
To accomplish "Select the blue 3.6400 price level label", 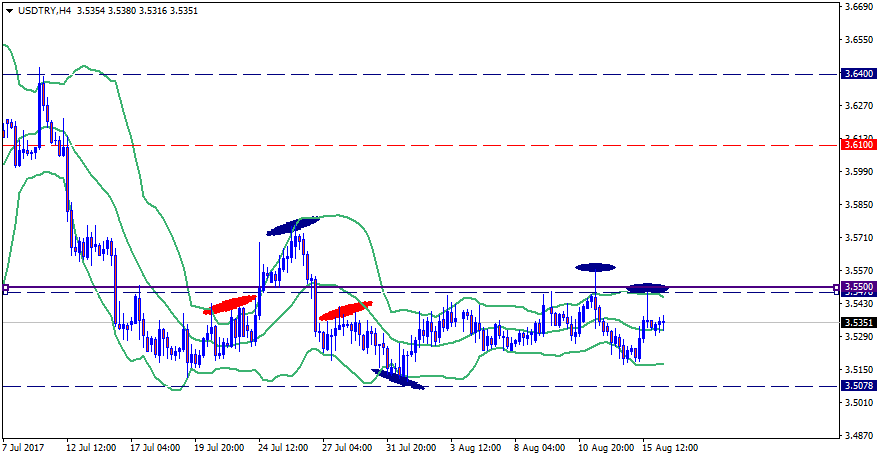I will [856, 74].
